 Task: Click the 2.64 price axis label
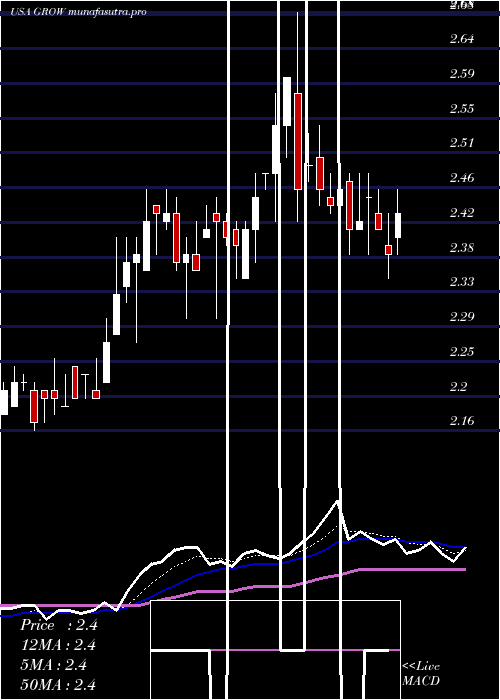(x=462, y=38)
